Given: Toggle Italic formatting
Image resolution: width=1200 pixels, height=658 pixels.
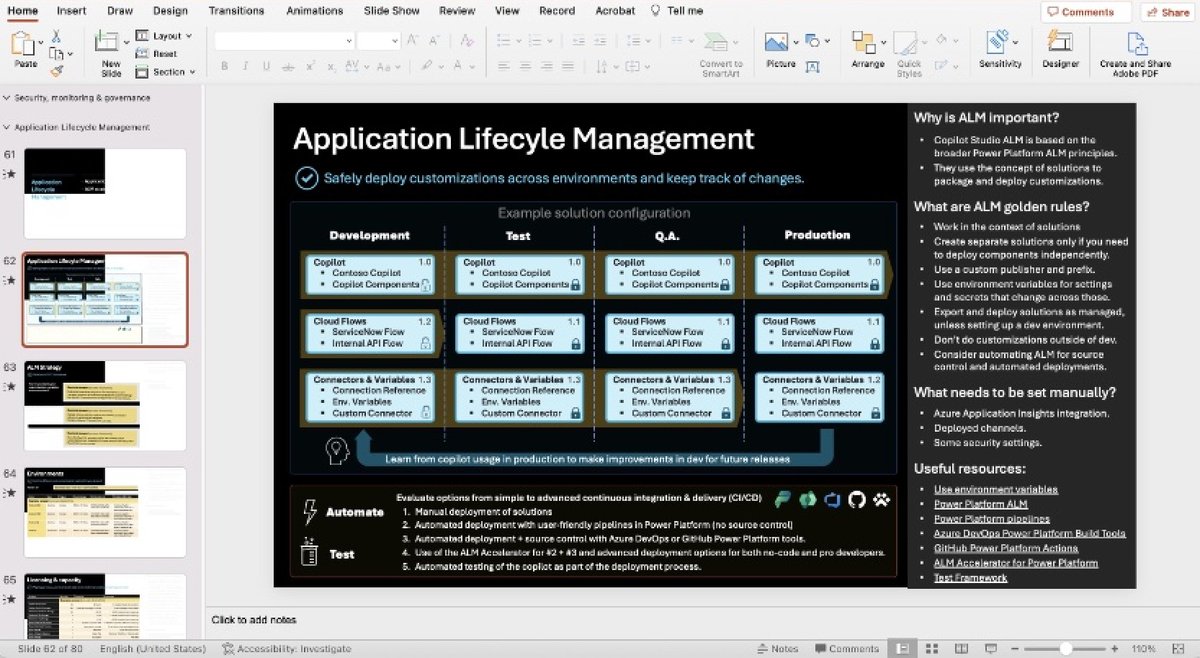Looking at the screenshot, I should coord(246,66).
